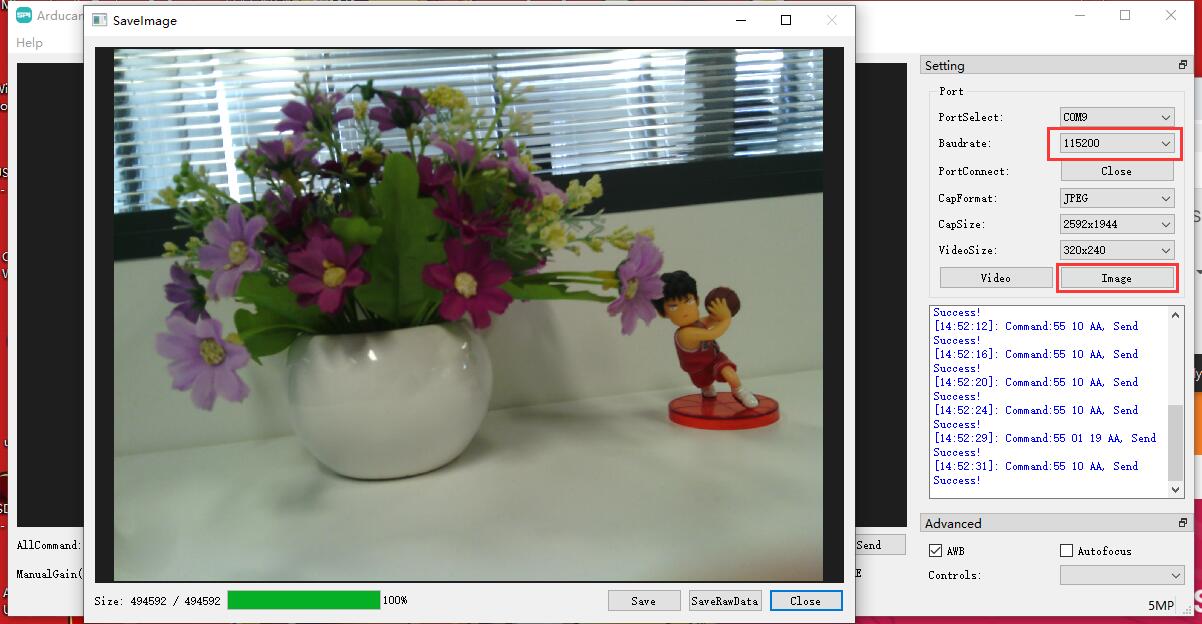Click the Save button in SaveImage
1202x624 pixels.
[644, 601]
